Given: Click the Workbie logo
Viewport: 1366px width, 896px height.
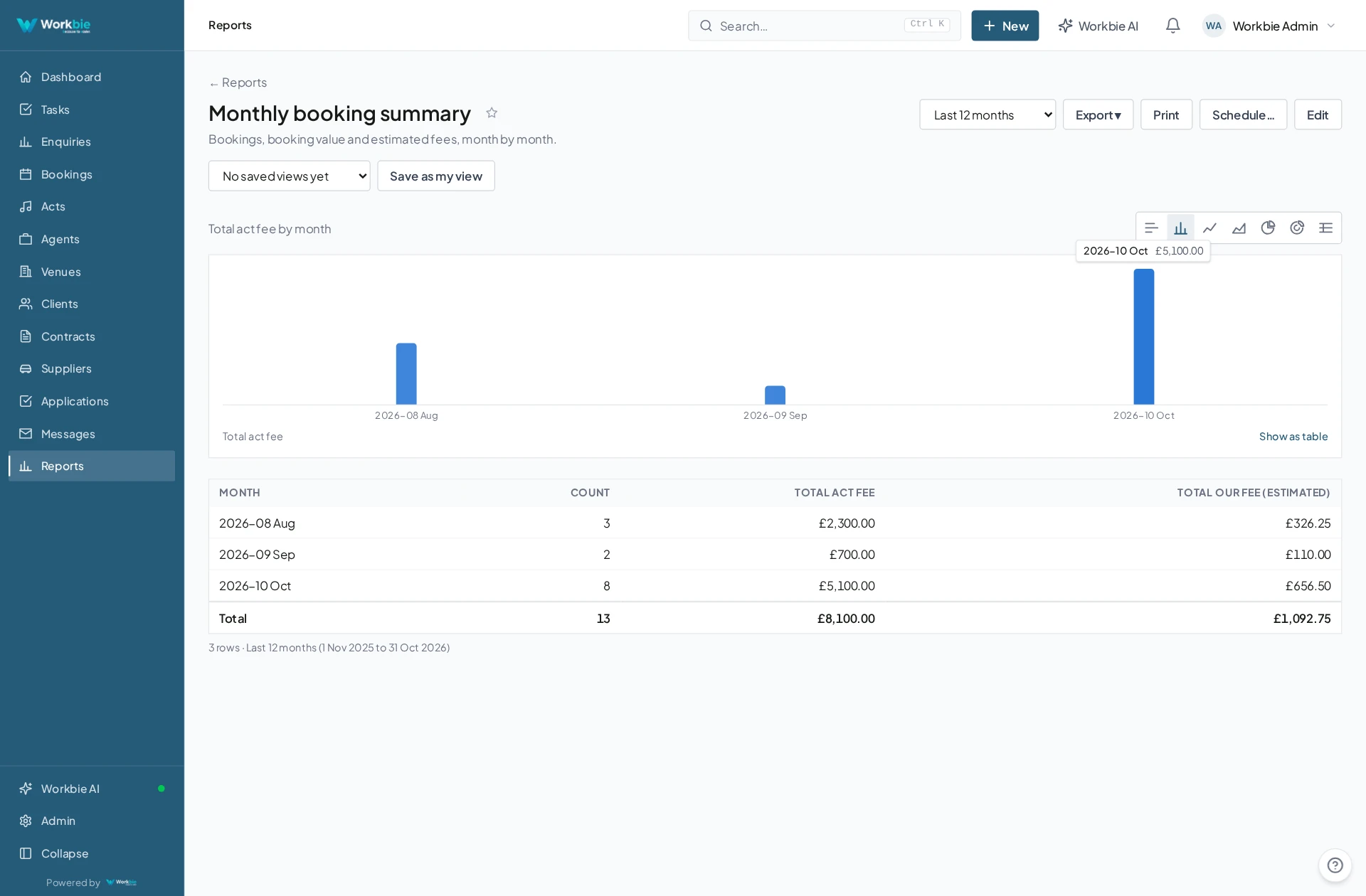Looking at the screenshot, I should coord(53,26).
